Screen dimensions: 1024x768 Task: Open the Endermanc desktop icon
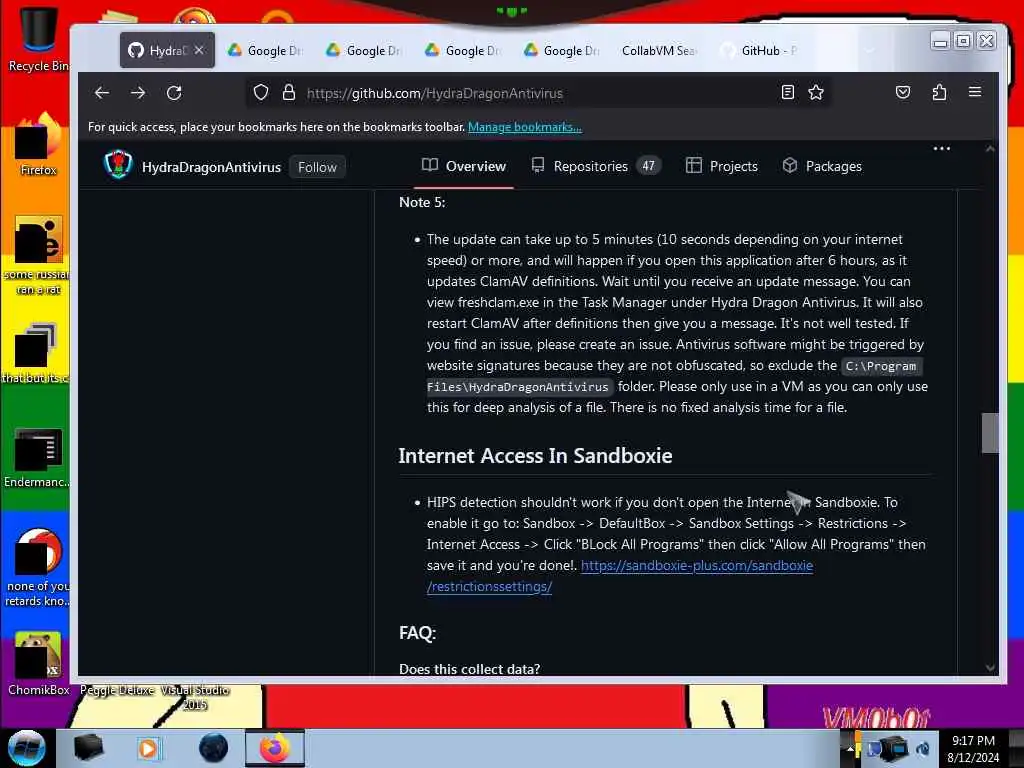click(37, 457)
